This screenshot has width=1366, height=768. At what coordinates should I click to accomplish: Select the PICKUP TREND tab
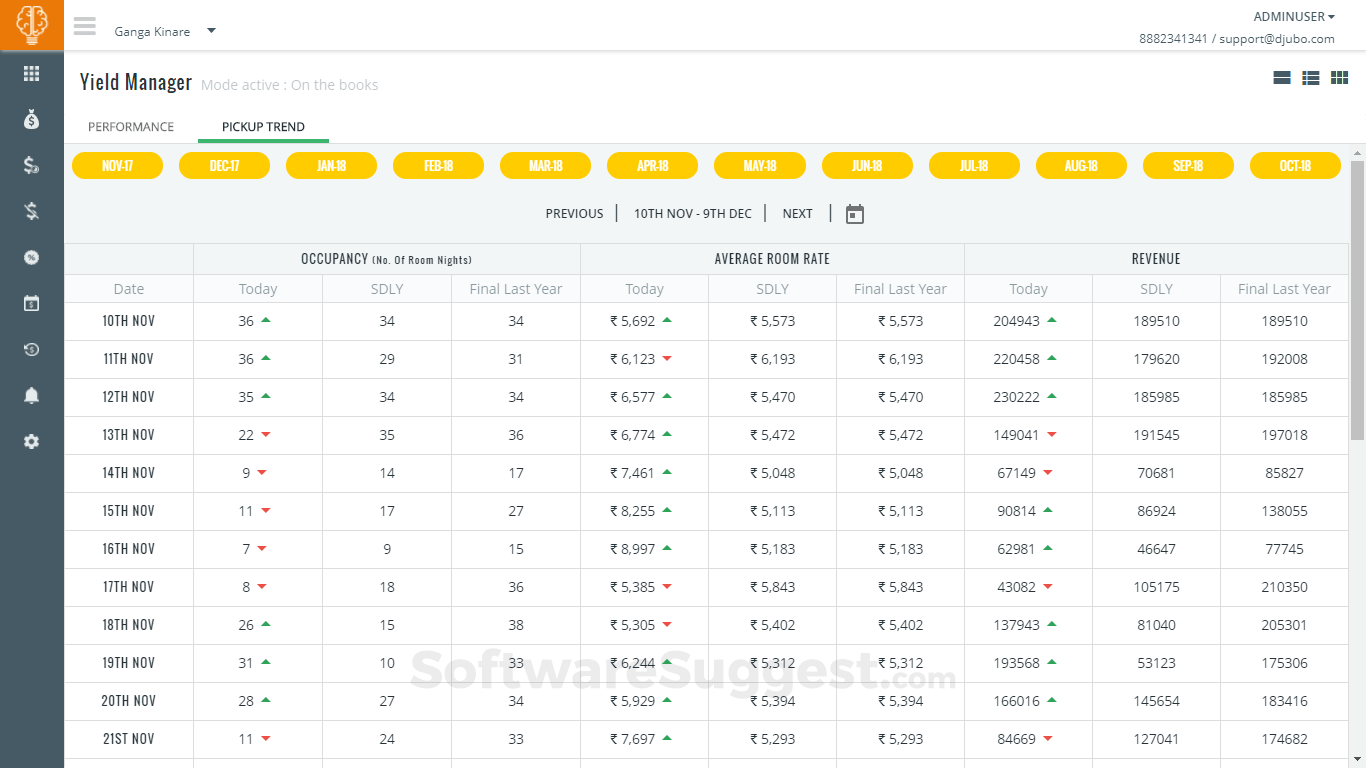[262, 126]
